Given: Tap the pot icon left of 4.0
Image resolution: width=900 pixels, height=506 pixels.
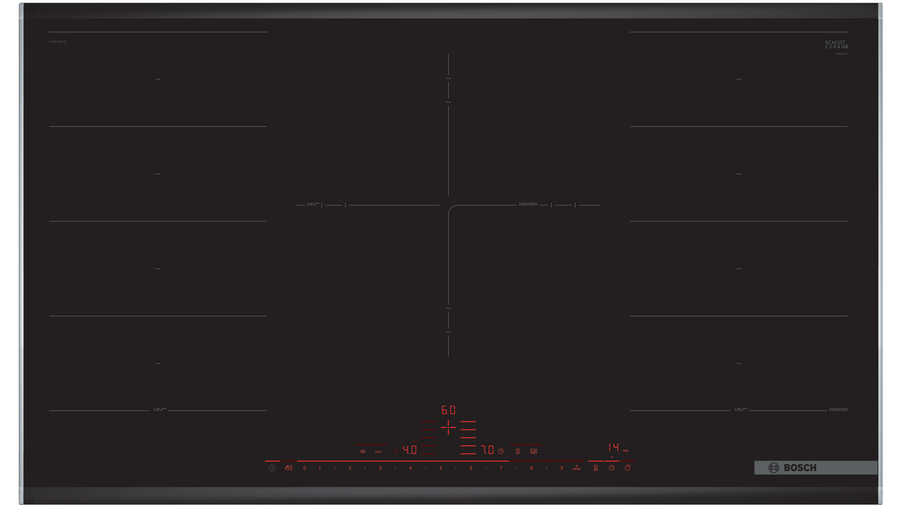Looking at the screenshot, I should tap(362, 451).
